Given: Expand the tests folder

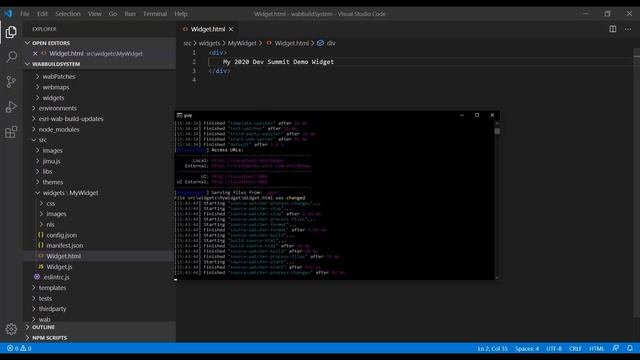Looking at the screenshot, I should click(x=45, y=298).
